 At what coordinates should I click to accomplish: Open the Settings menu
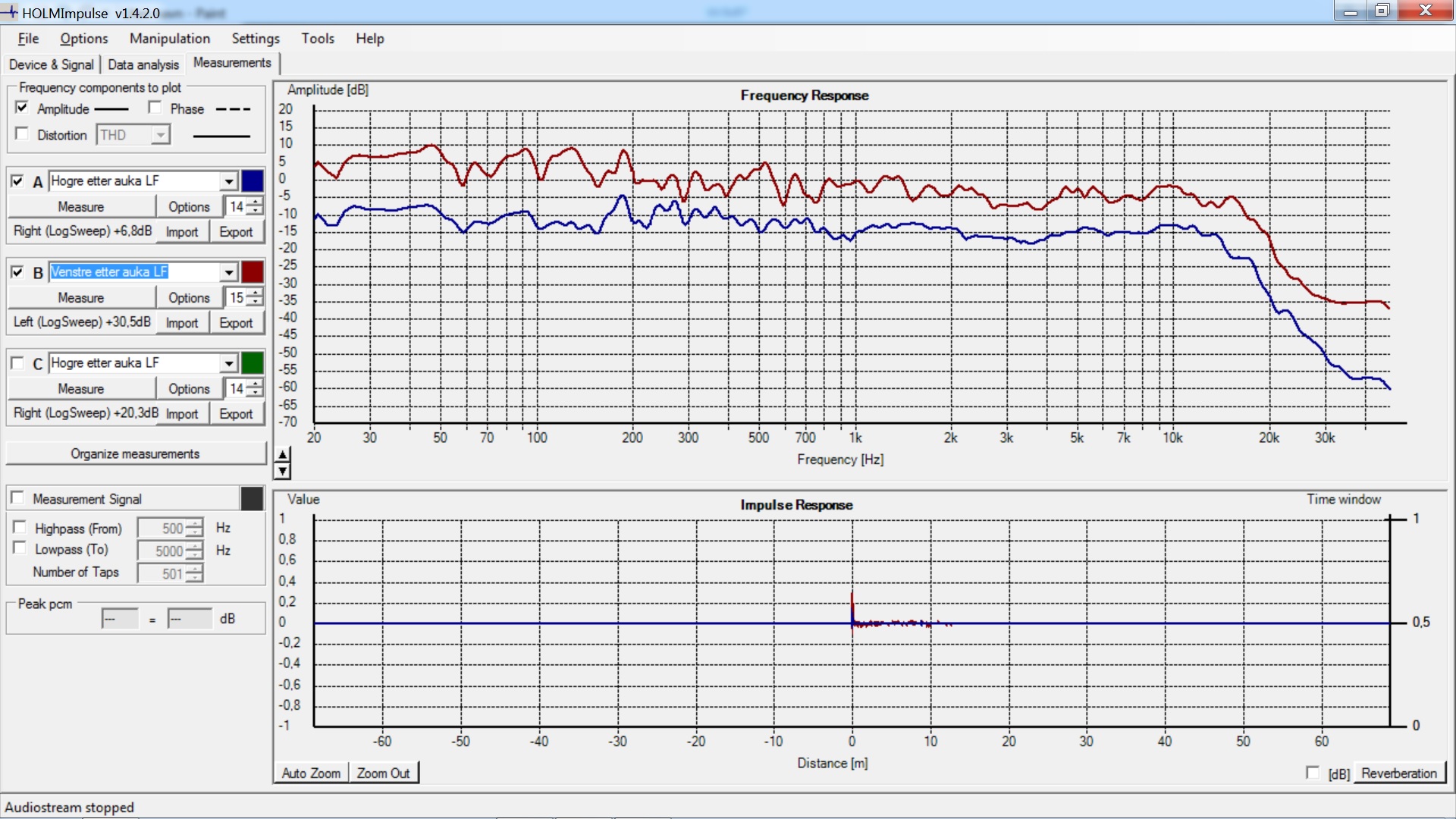[256, 39]
